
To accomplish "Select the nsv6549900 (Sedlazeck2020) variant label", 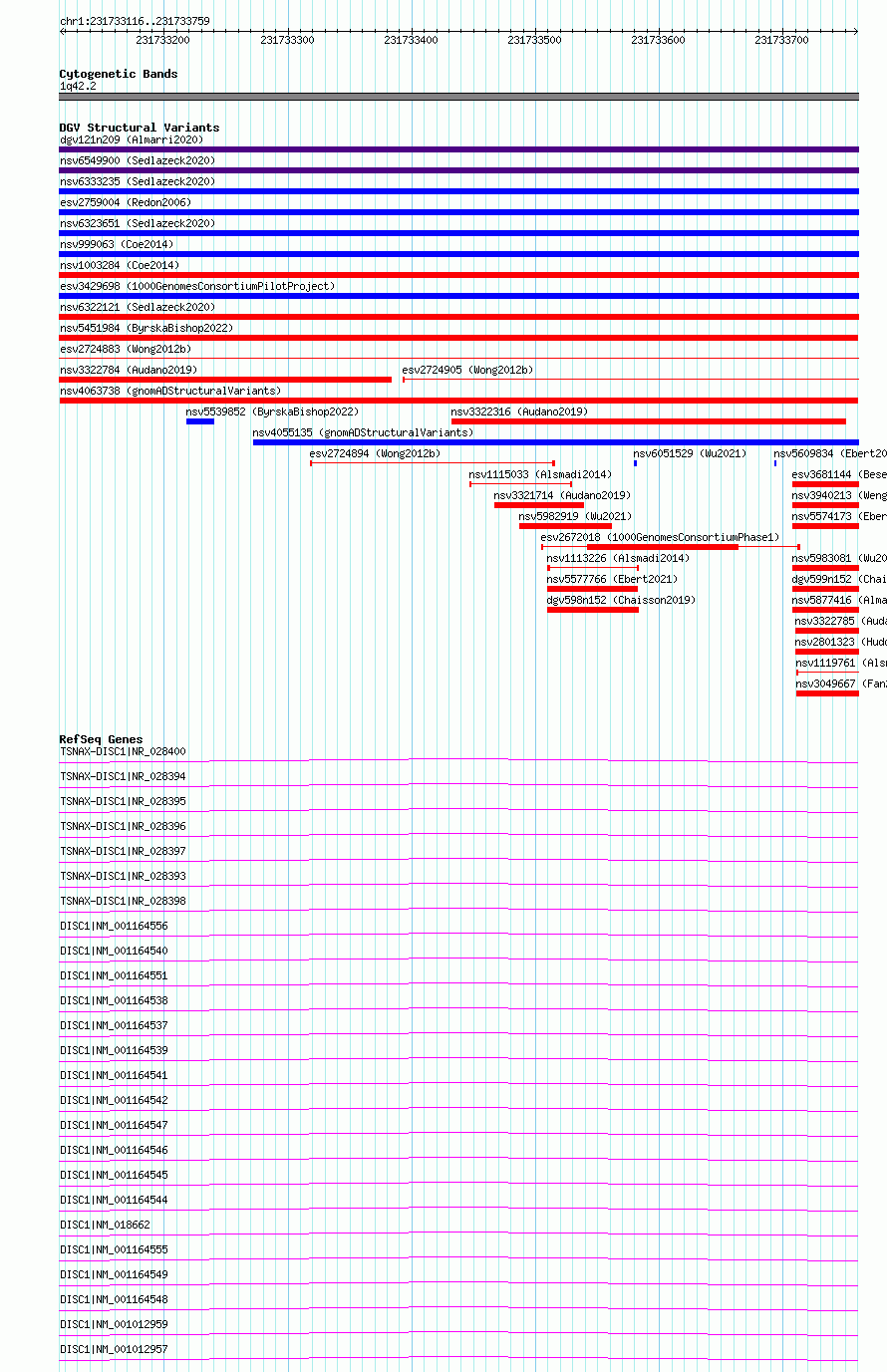I will 137,160.
